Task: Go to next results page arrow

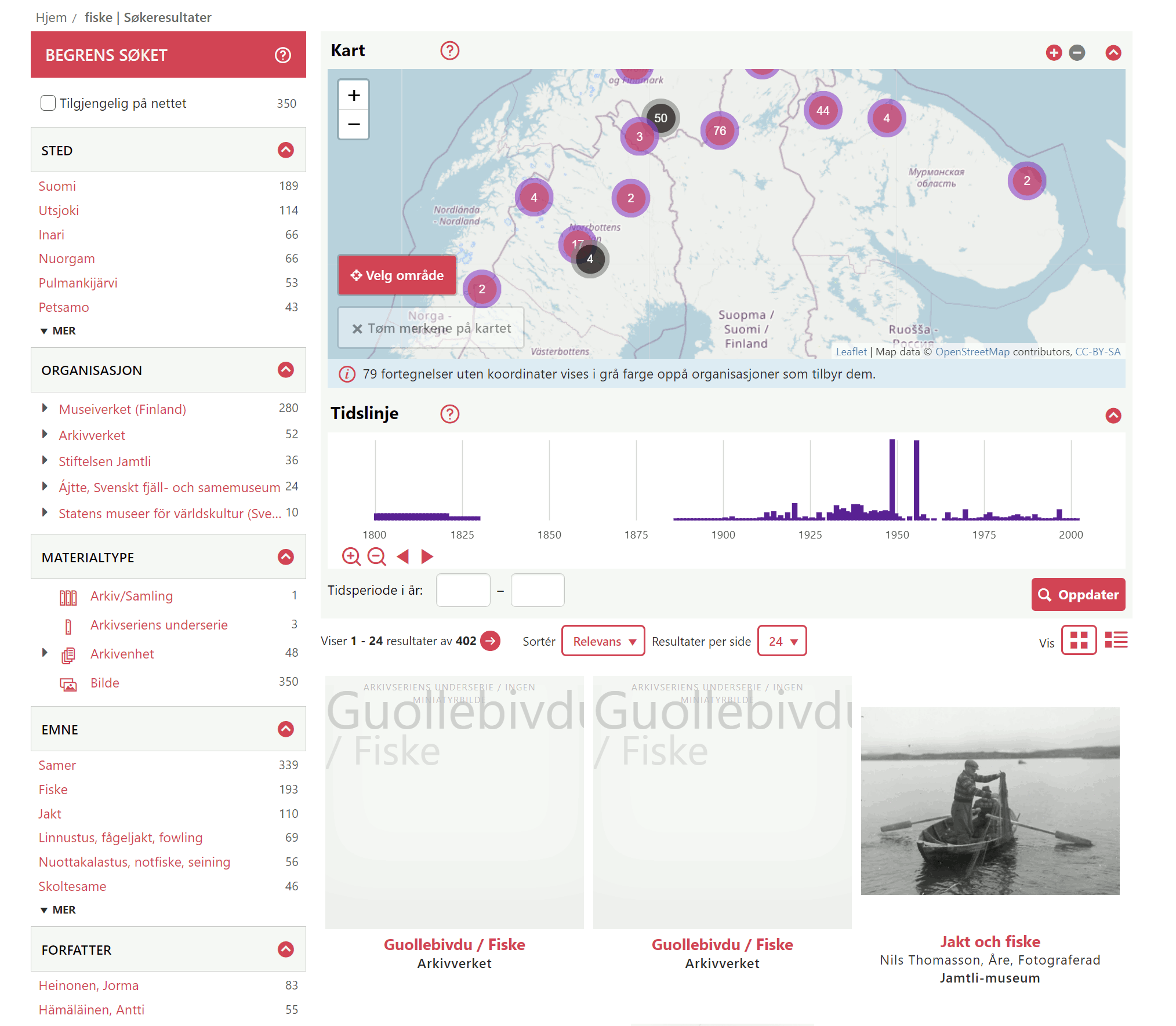Action: click(491, 641)
